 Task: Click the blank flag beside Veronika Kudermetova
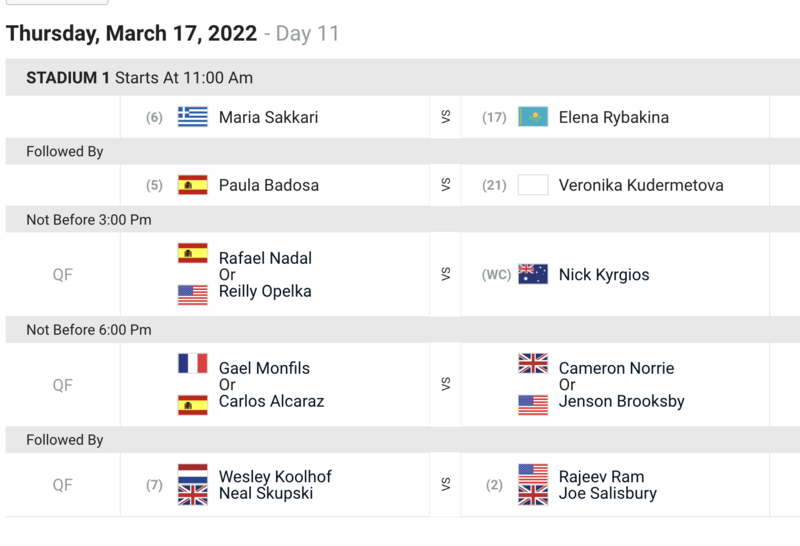533,185
